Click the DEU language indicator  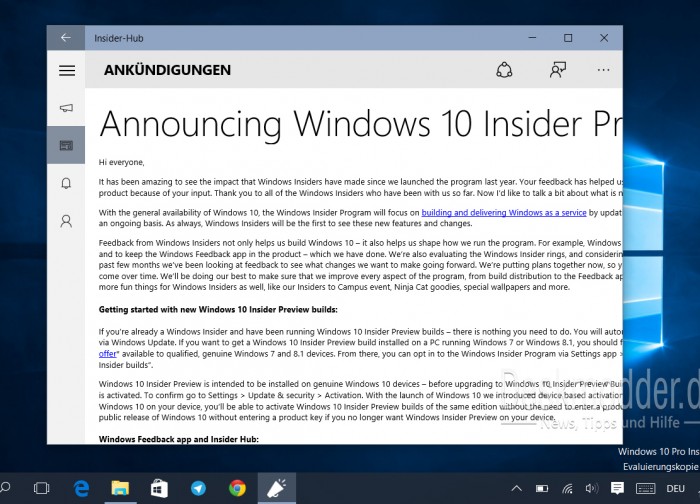[675, 488]
